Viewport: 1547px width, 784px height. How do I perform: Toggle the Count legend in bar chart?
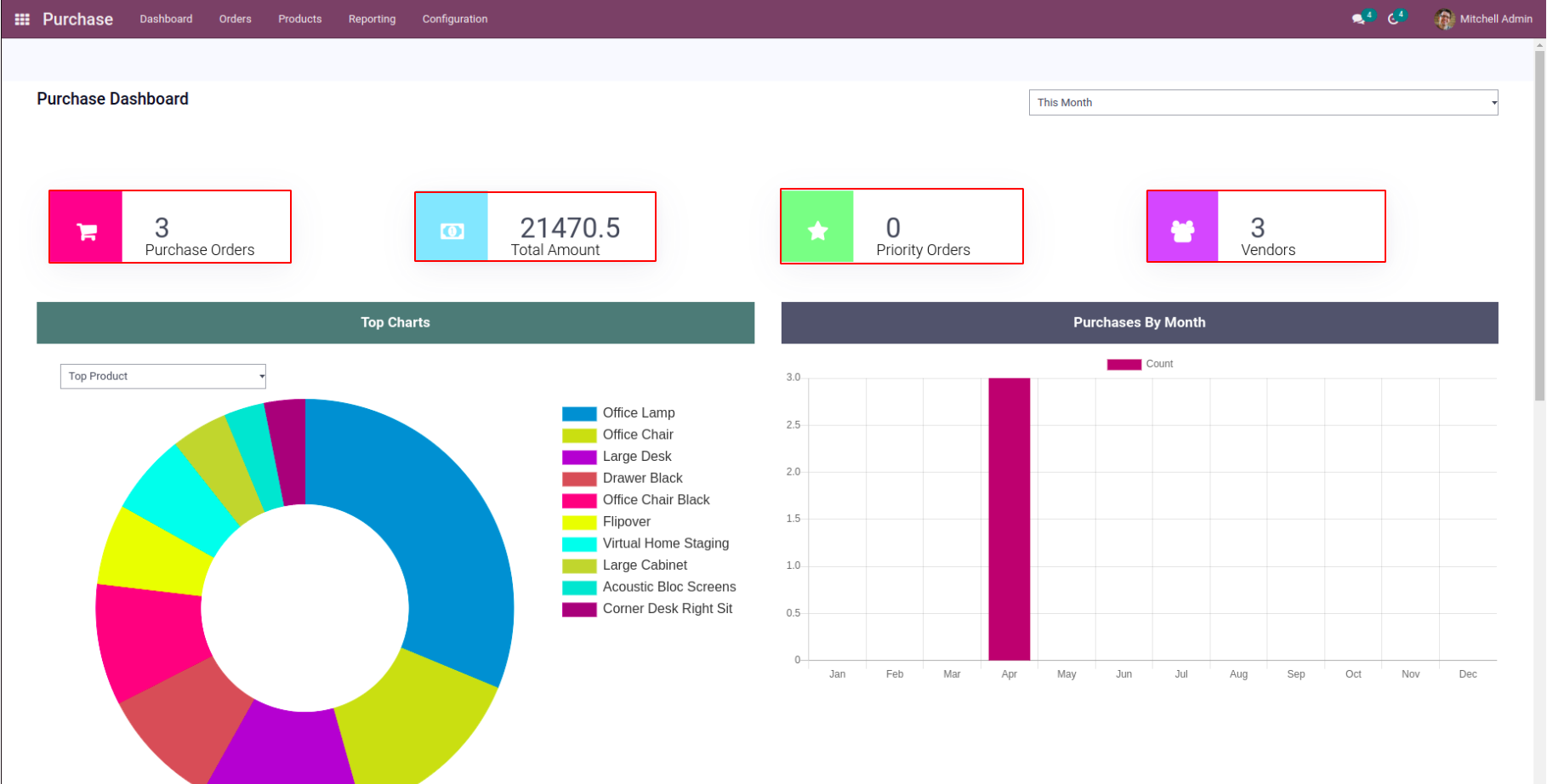click(x=1140, y=364)
